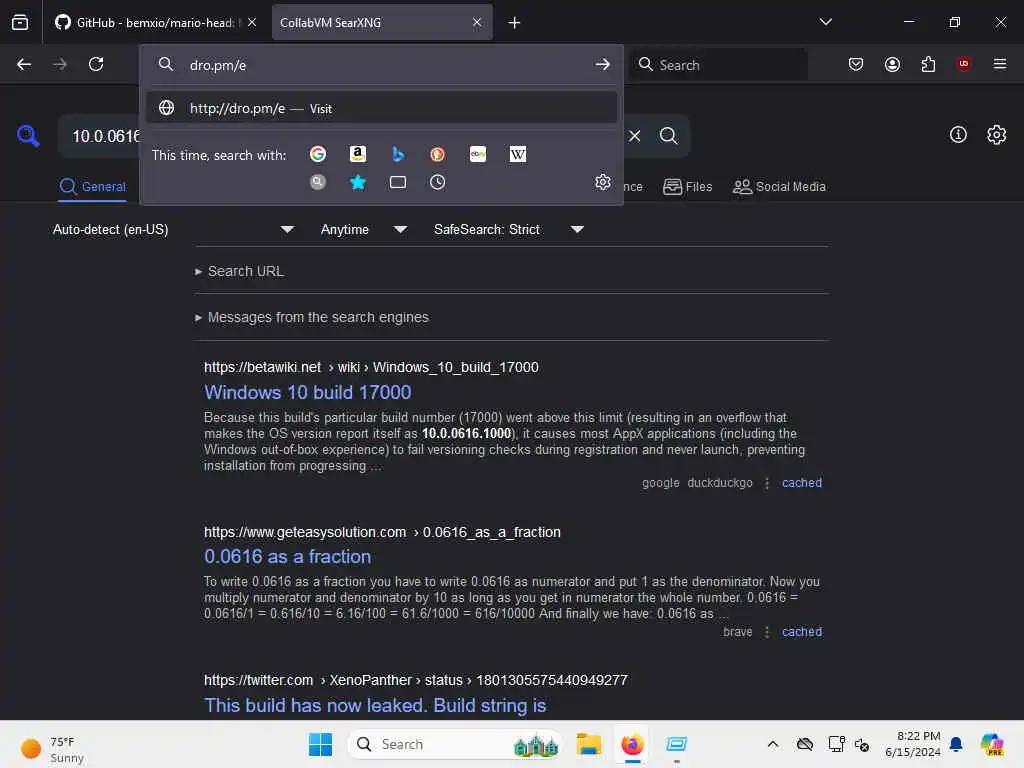
Task: Open more options dots for google duckduckgo
Action: pos(767,483)
